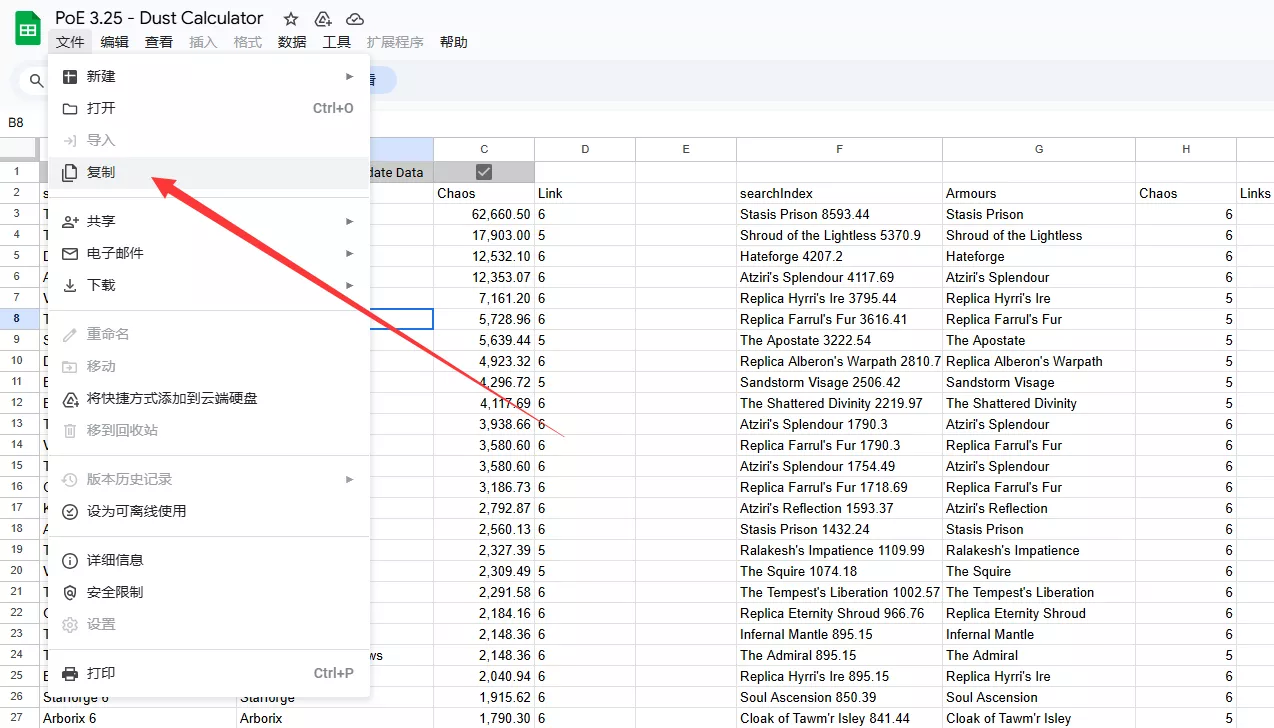
Task: Click the offline icon for 设为可离线使用
Action: [70, 511]
